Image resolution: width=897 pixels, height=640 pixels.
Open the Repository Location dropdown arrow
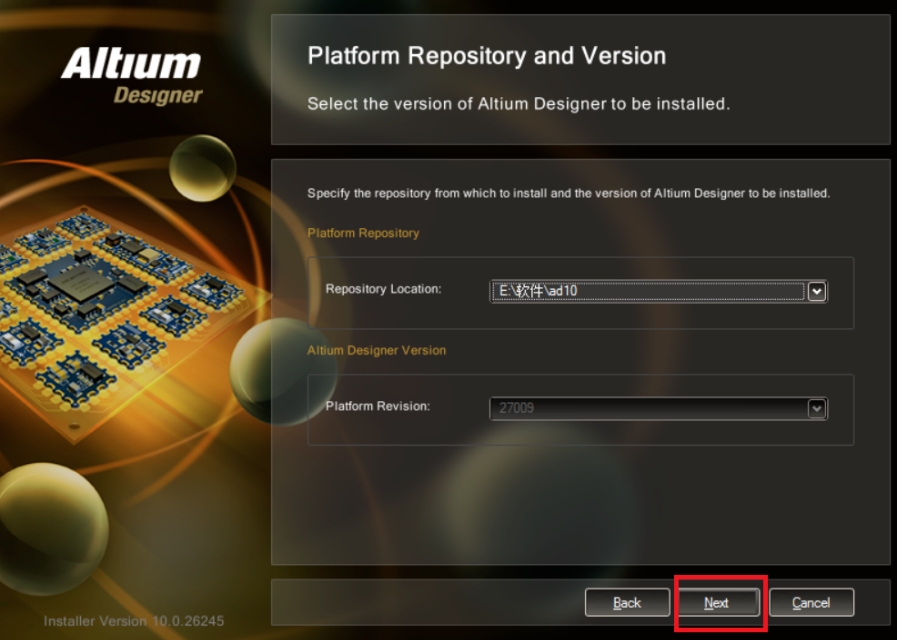pyautogui.click(x=818, y=292)
